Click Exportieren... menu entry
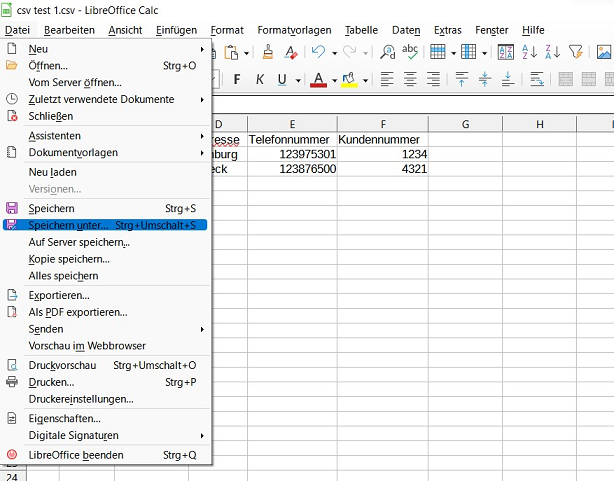Image resolution: width=614 pixels, height=481 pixels. 105,295
